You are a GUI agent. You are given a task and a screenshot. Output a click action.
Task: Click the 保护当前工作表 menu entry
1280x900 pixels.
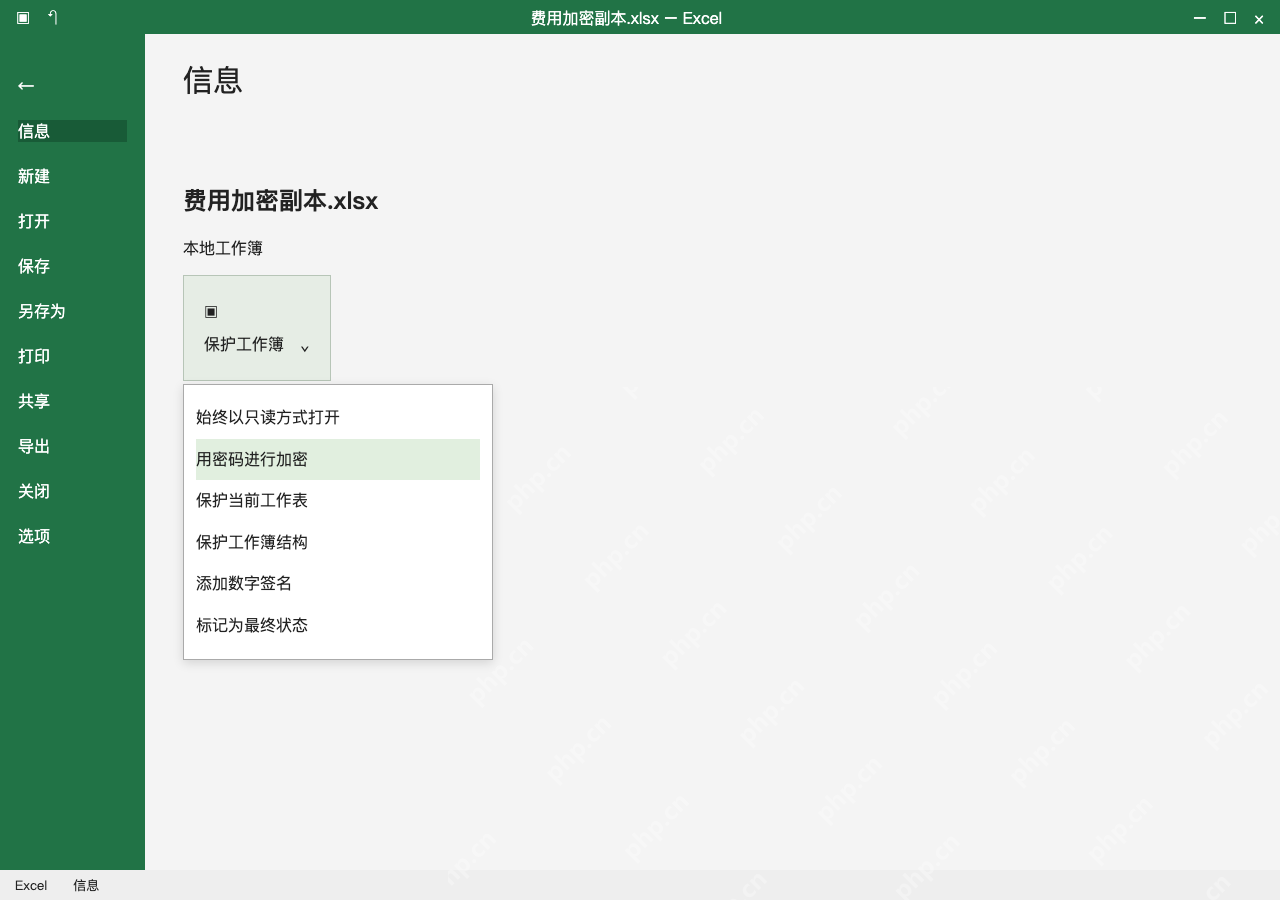(x=338, y=500)
